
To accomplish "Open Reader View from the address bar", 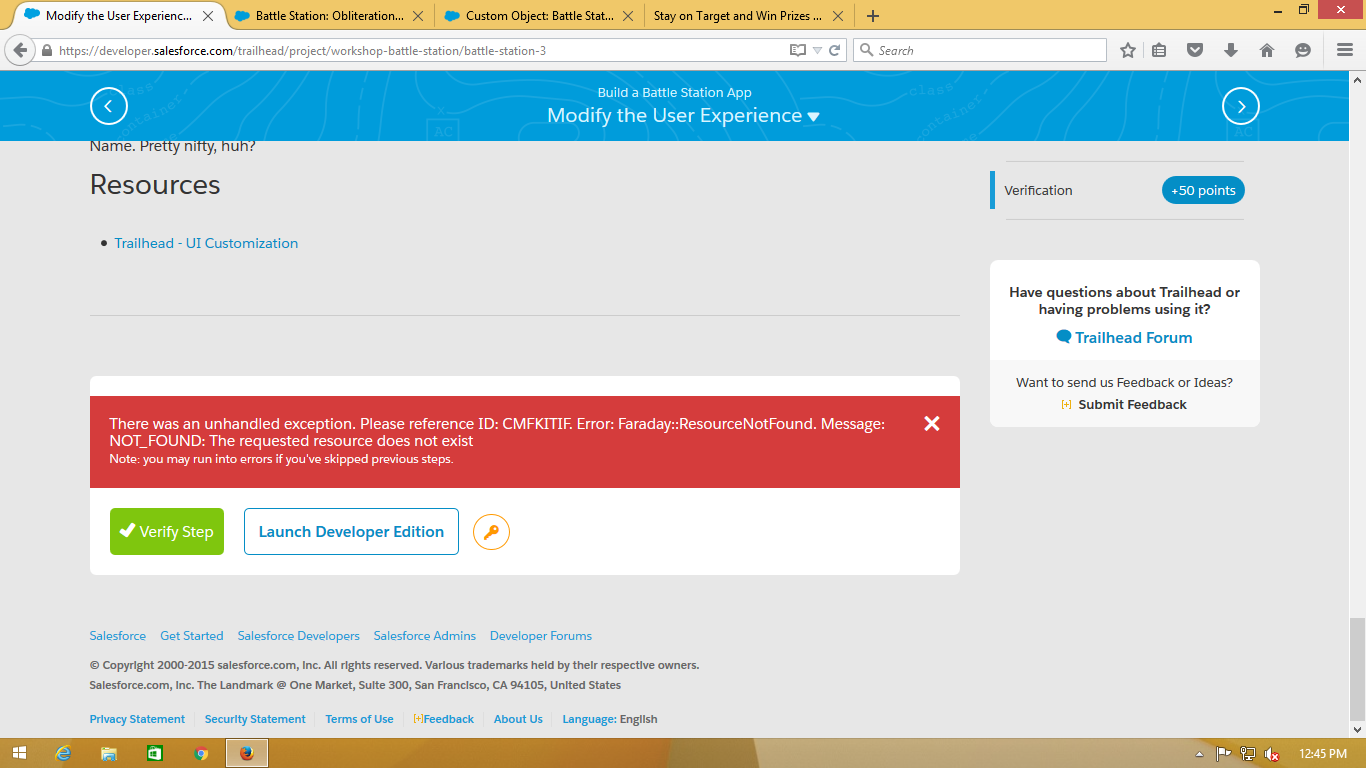I will tap(797, 50).
